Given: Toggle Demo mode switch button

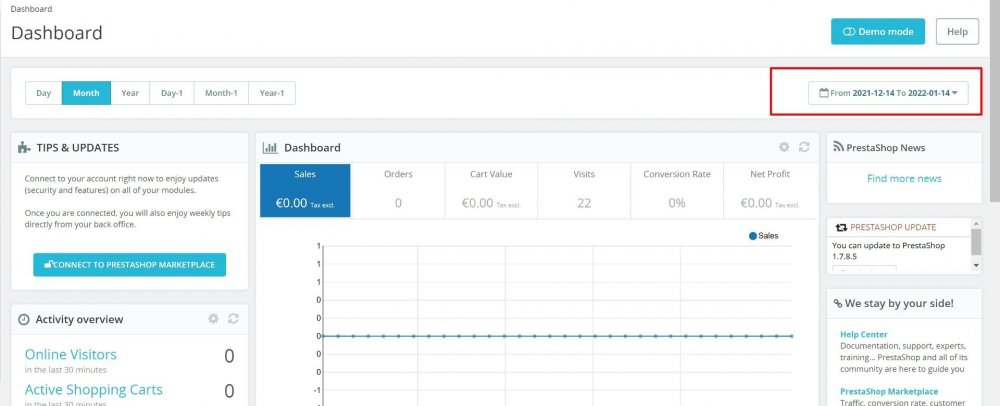Looking at the screenshot, I should (878, 31).
